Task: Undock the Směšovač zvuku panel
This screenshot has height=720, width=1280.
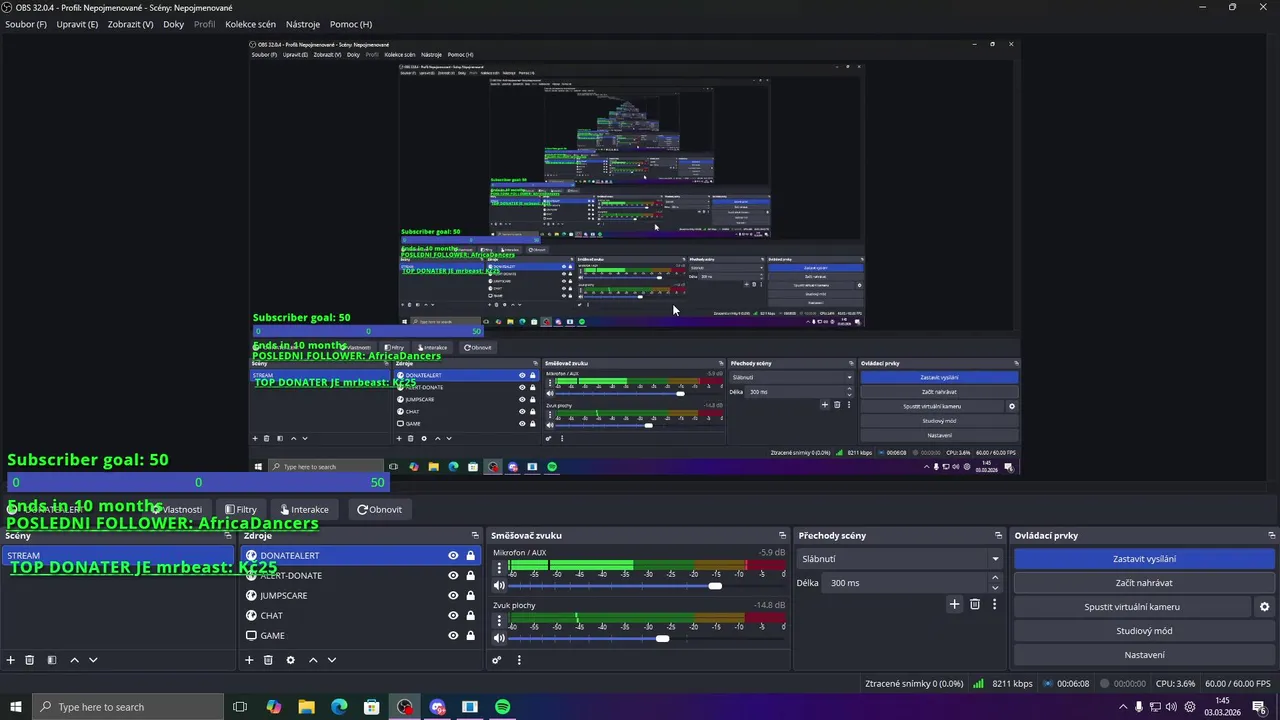Action: click(x=782, y=536)
